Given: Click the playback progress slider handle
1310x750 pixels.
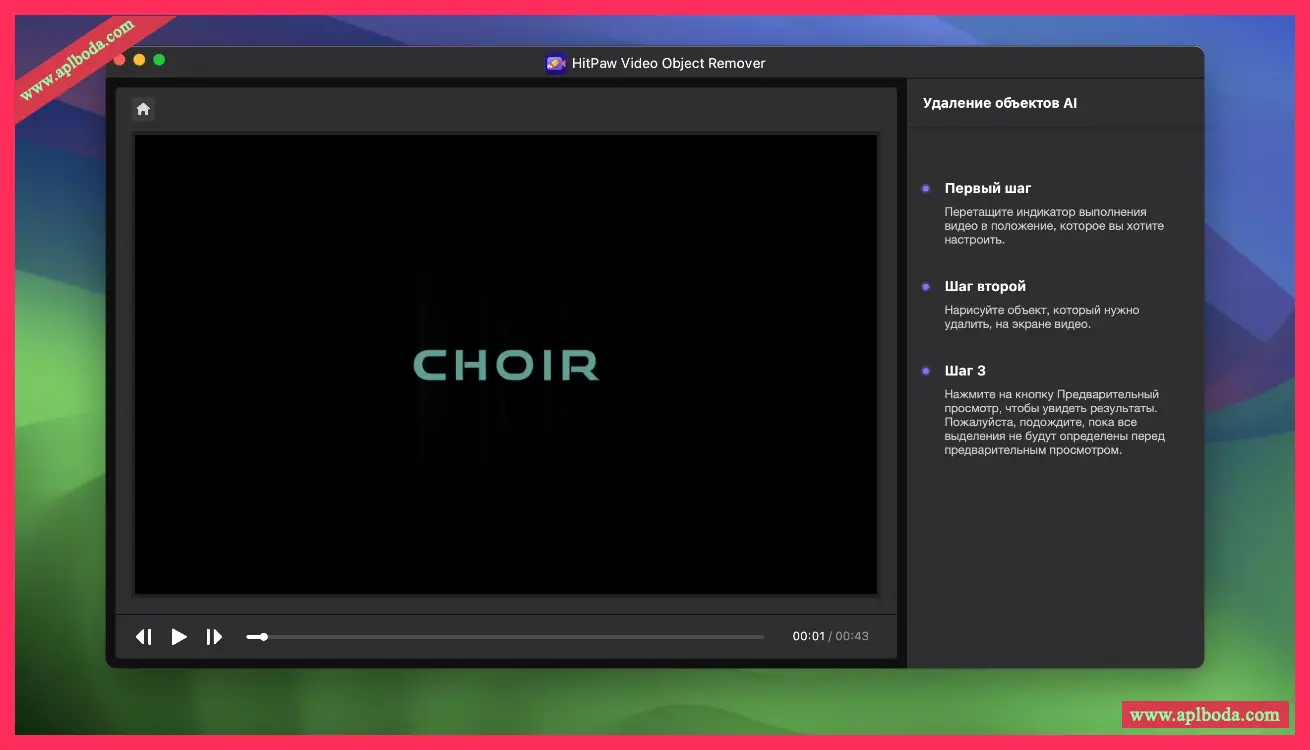Looking at the screenshot, I should (263, 637).
